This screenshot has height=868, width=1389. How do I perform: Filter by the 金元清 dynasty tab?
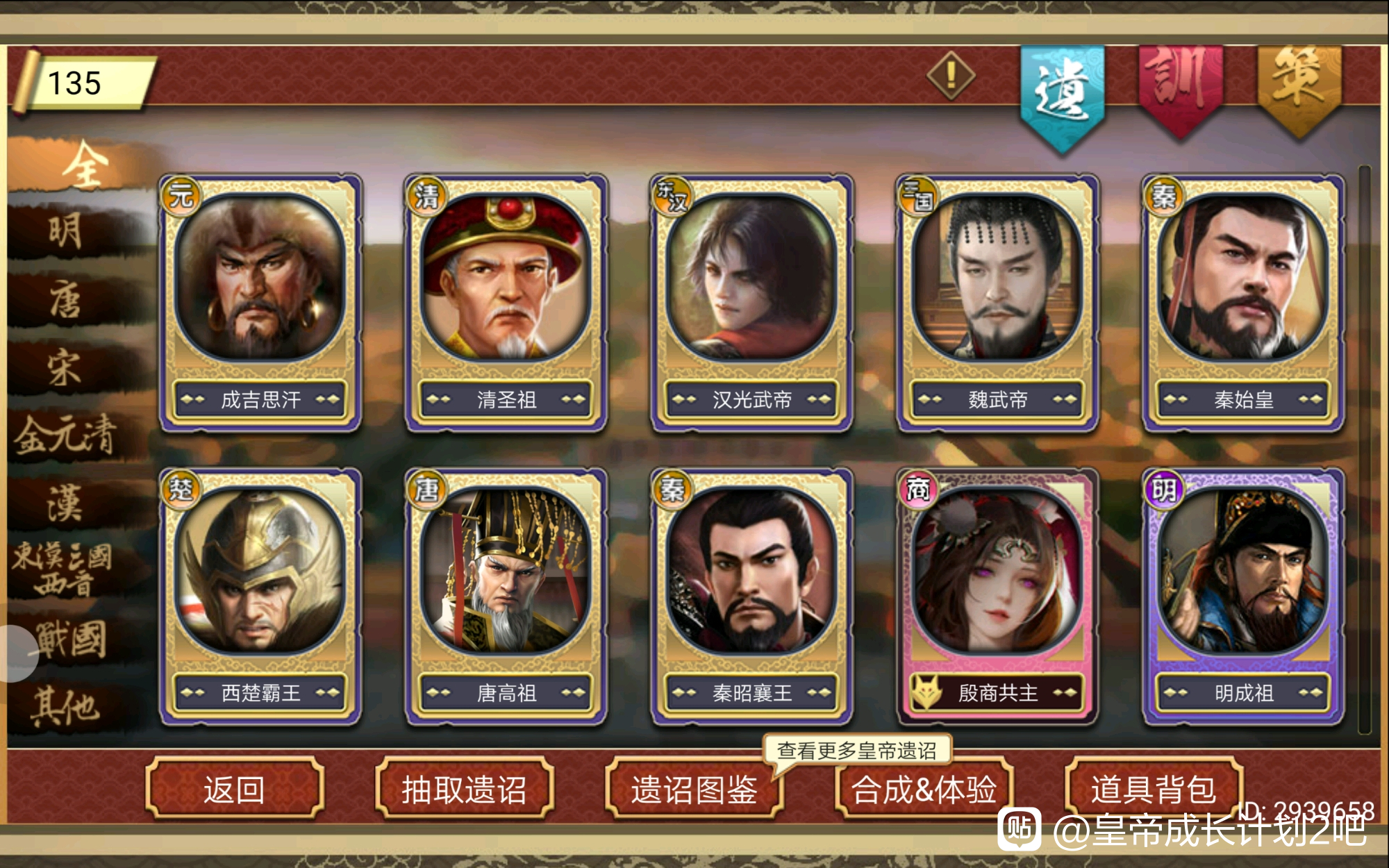[x=66, y=435]
